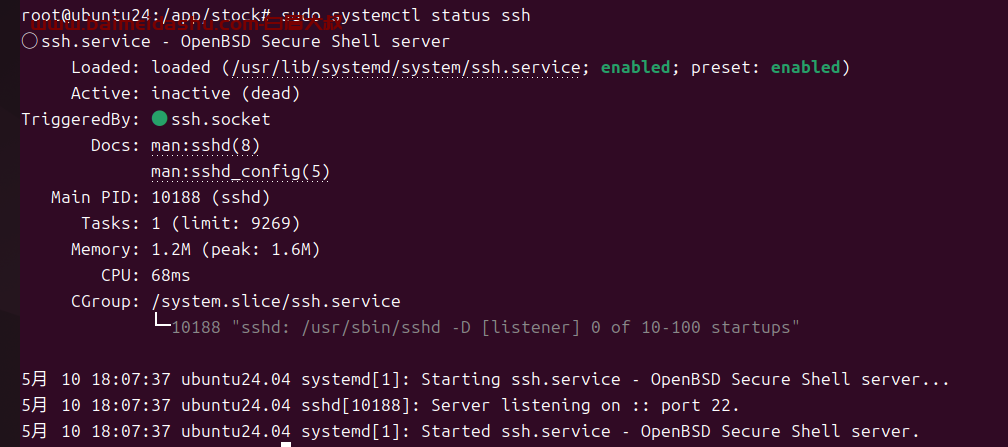This screenshot has width=1008, height=447.
Task: Open the man:sshd_config(5) docs link
Action: pos(240,172)
